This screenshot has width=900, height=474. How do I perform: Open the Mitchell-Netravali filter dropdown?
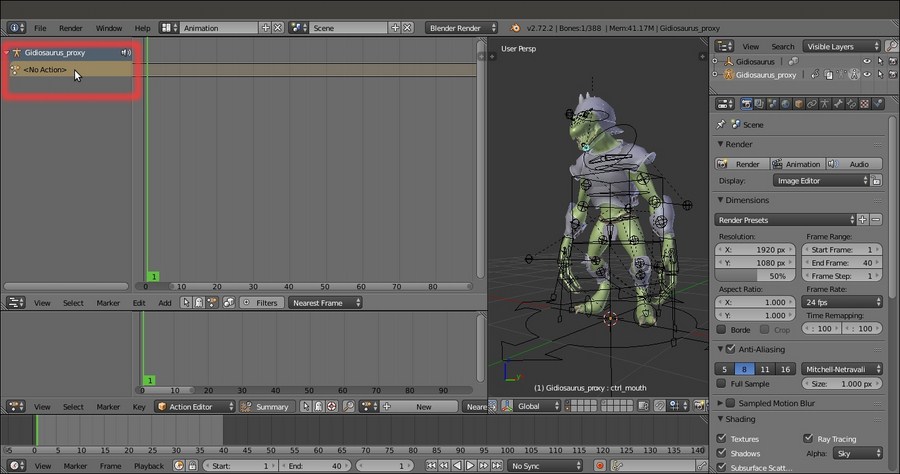pyautogui.click(x=841, y=369)
